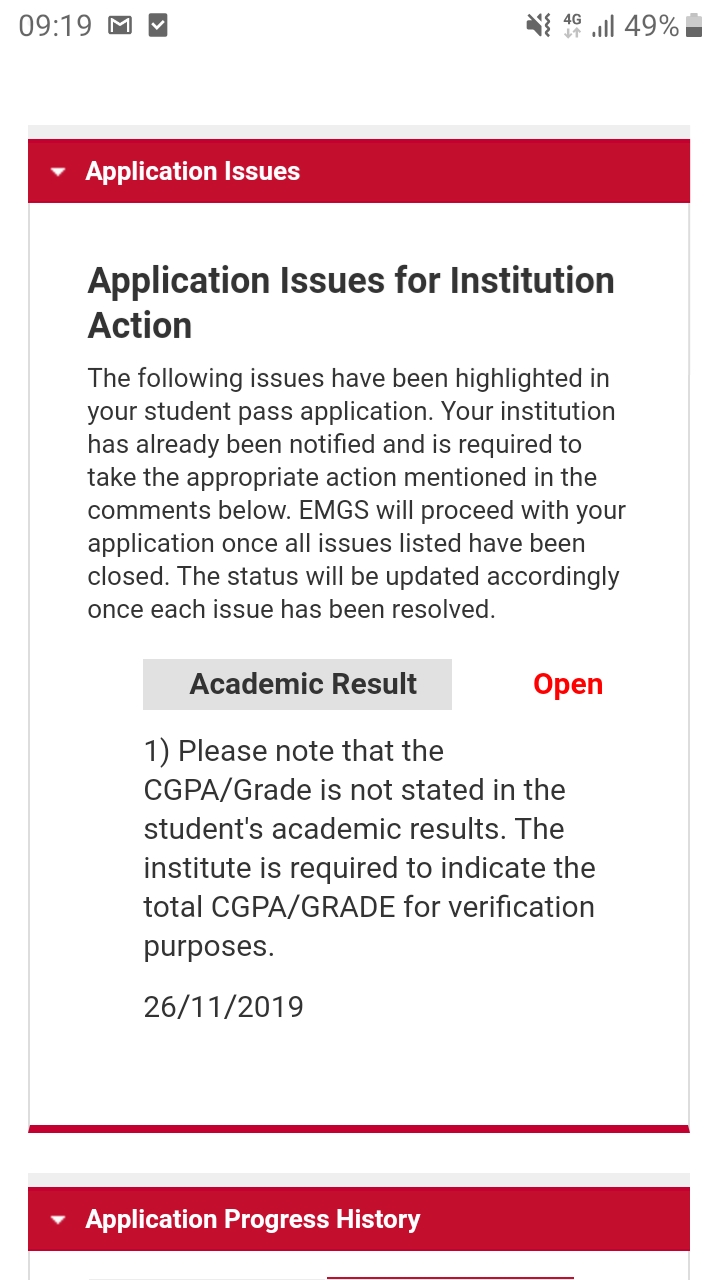Image resolution: width=720 pixels, height=1280 pixels.
Task: Tap the Application Issues header title
Action: pos(193,172)
